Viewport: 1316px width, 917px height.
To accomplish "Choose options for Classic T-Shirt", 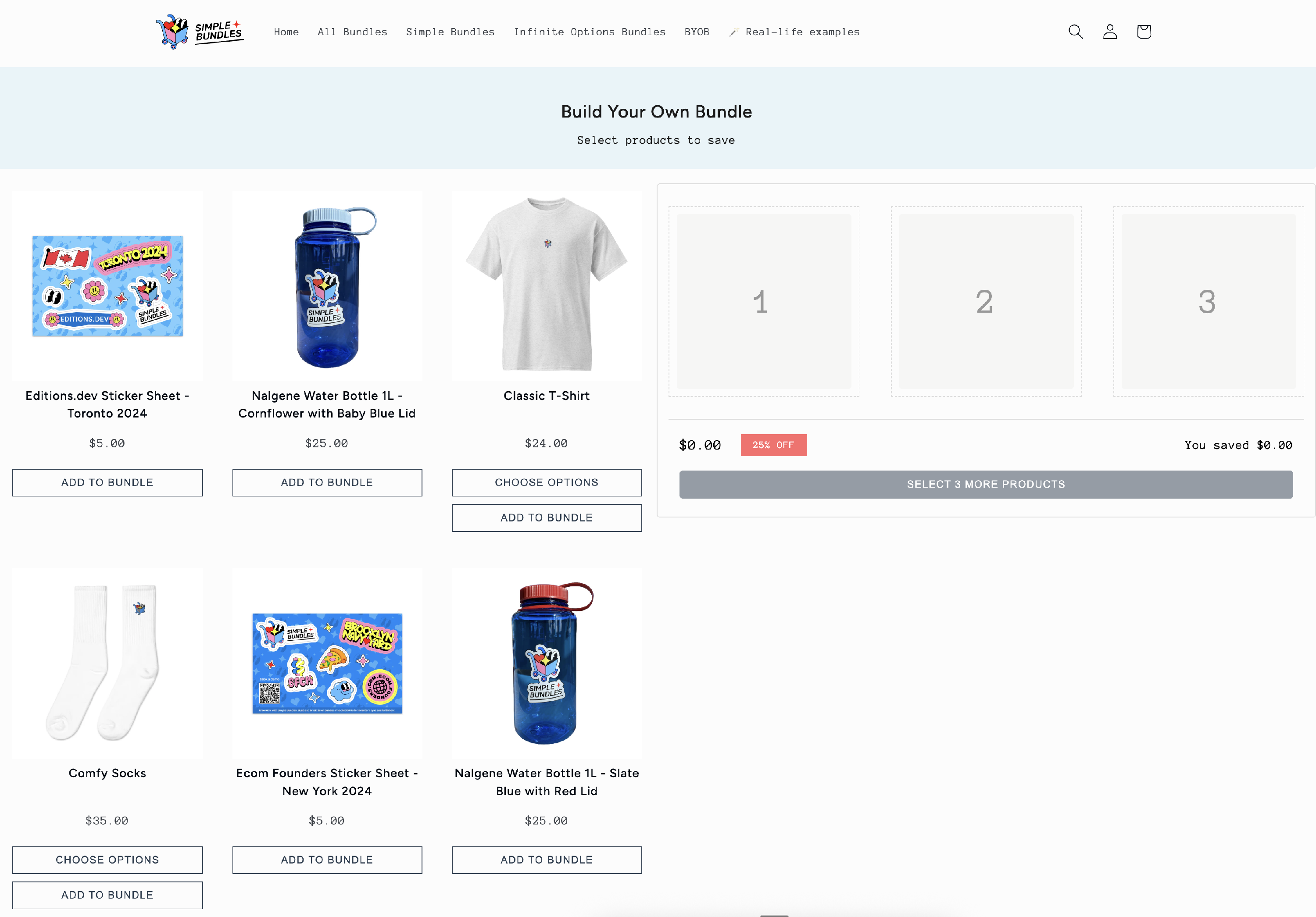I will 546,482.
